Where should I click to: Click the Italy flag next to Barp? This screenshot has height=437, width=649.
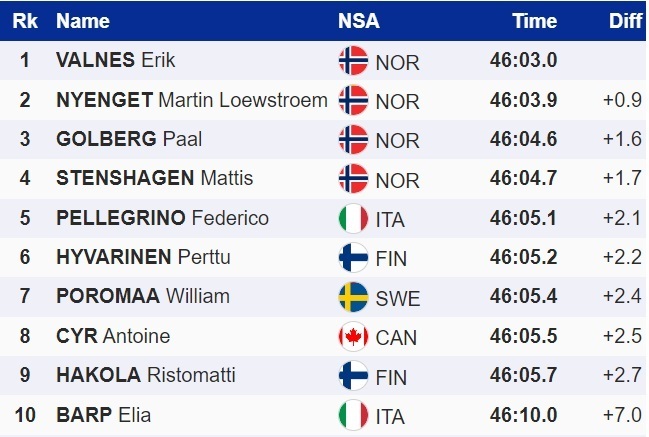(x=353, y=415)
